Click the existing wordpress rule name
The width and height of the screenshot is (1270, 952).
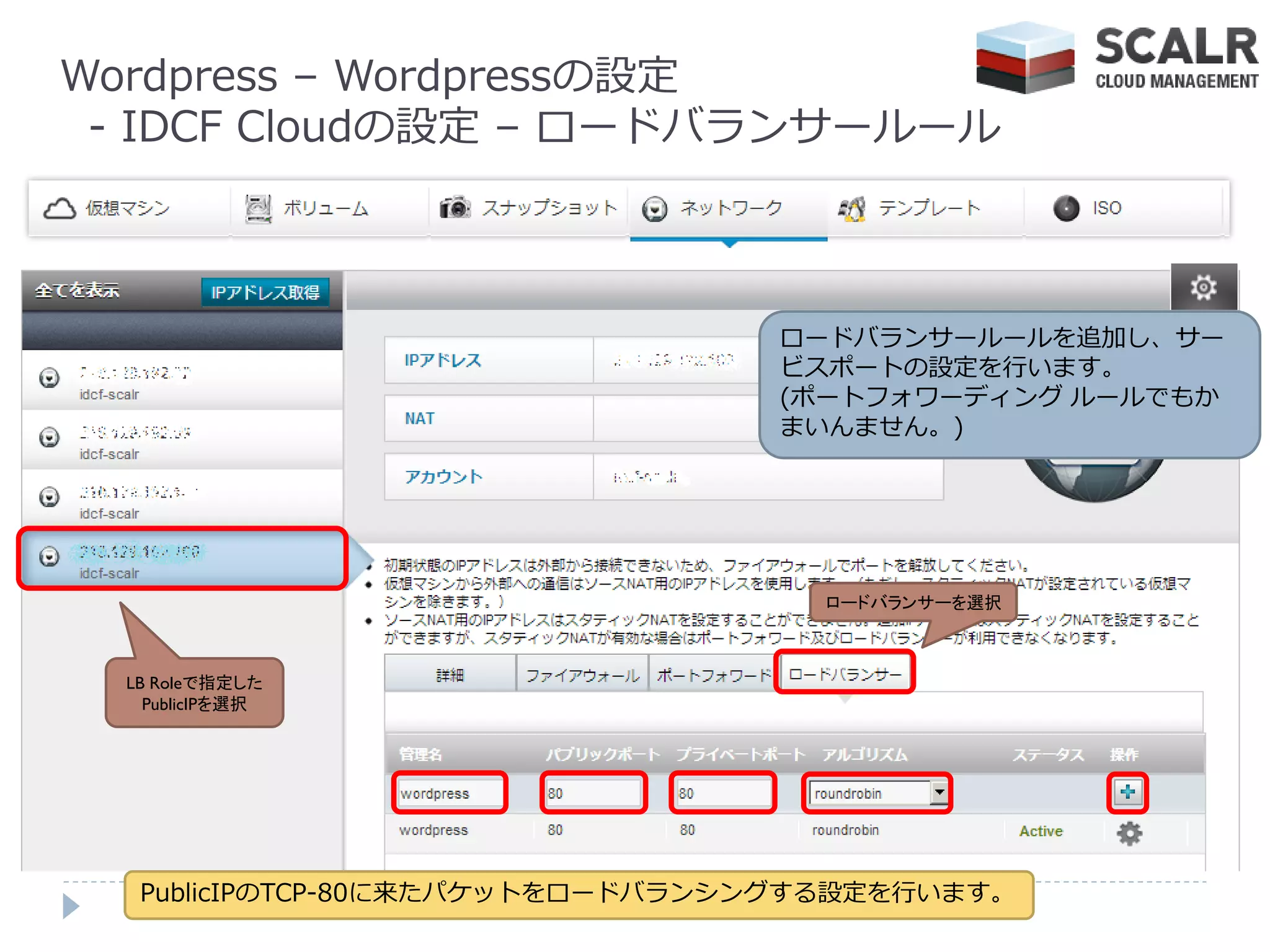(x=433, y=830)
